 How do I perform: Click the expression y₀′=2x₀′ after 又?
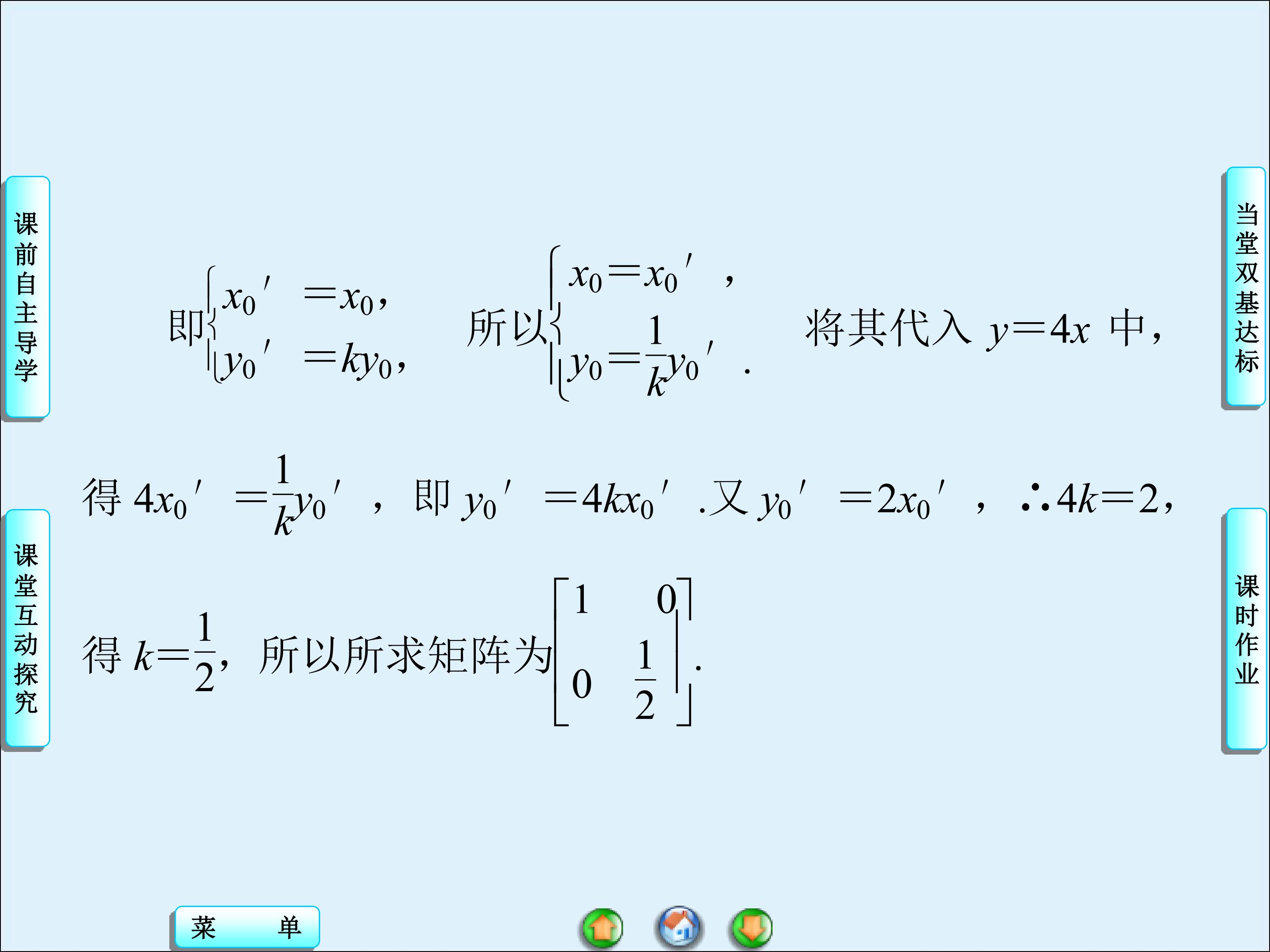click(x=852, y=499)
